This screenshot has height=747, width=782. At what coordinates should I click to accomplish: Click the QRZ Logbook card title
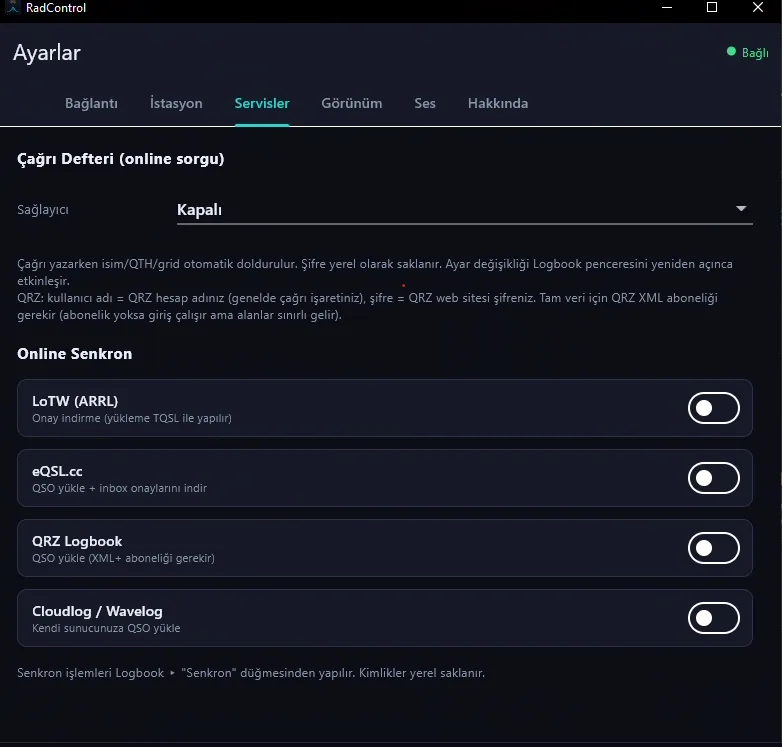click(77, 541)
